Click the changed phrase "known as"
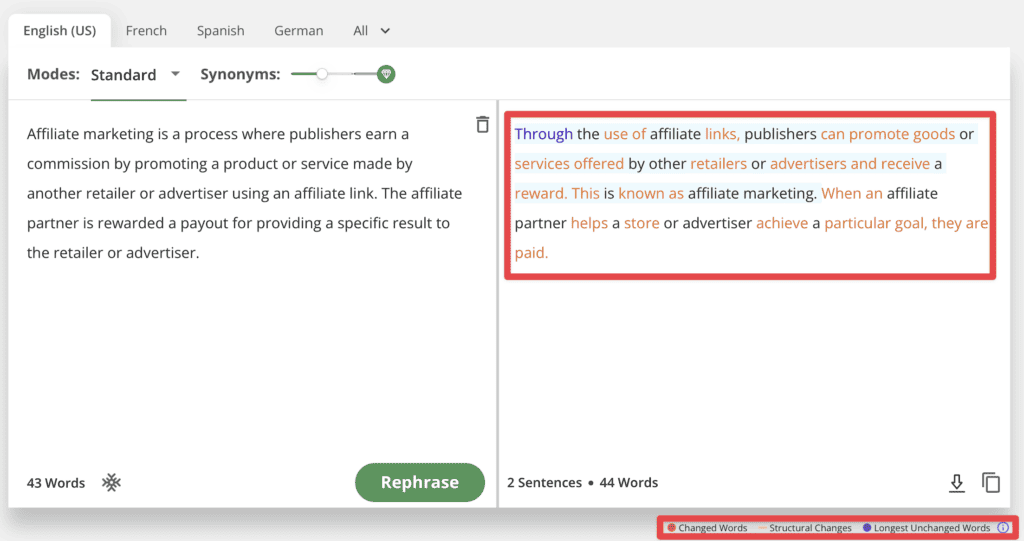The height and width of the screenshot is (541, 1024). (x=651, y=193)
